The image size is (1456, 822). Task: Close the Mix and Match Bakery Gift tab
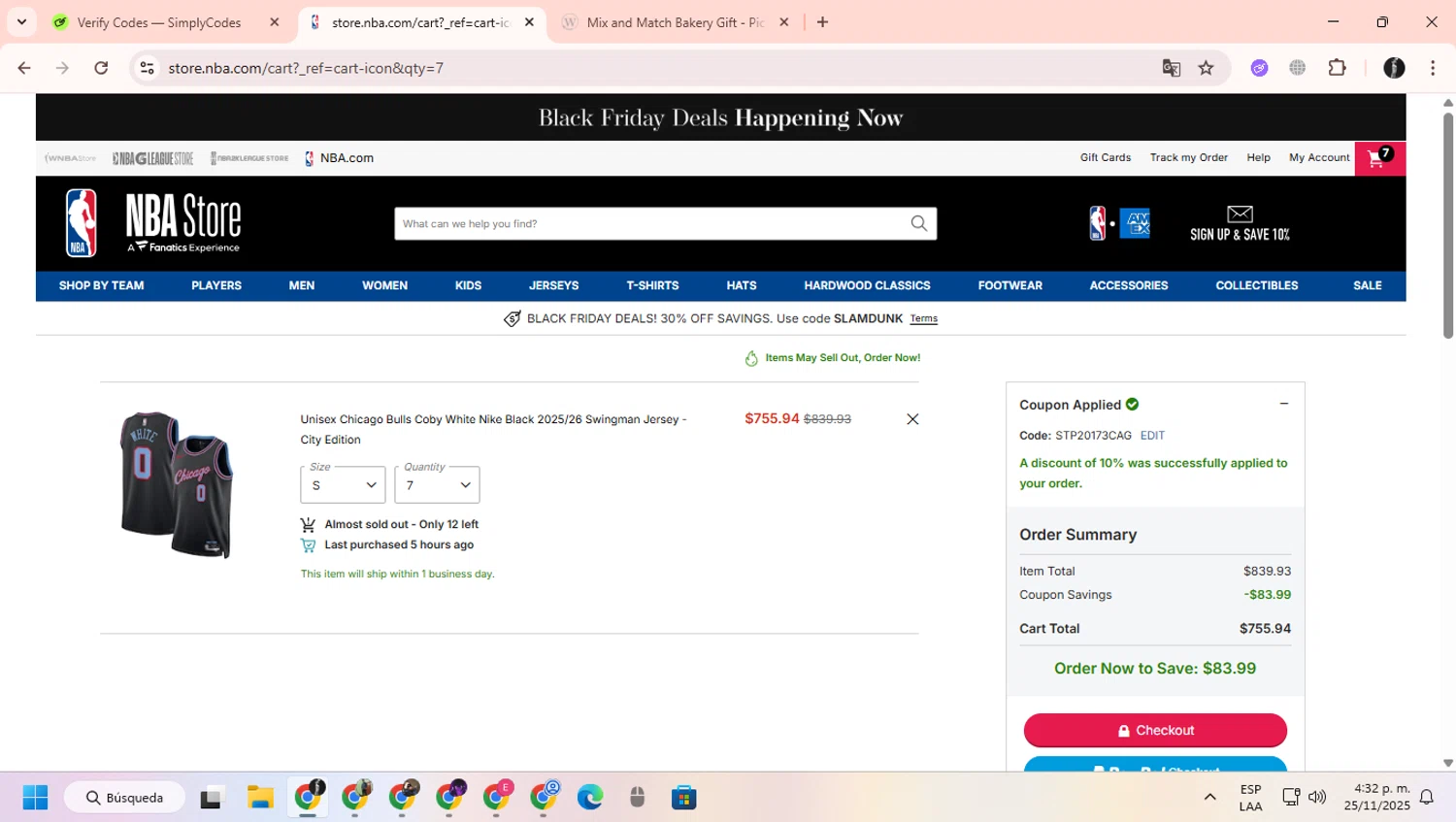pos(784,22)
